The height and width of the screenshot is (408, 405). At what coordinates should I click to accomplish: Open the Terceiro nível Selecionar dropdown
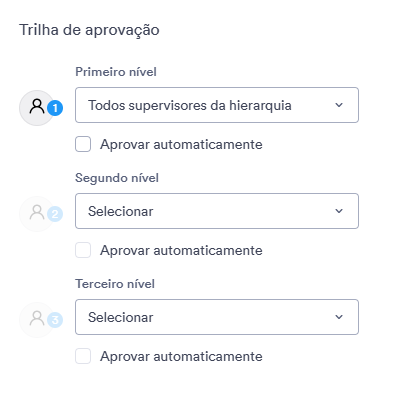(x=217, y=317)
